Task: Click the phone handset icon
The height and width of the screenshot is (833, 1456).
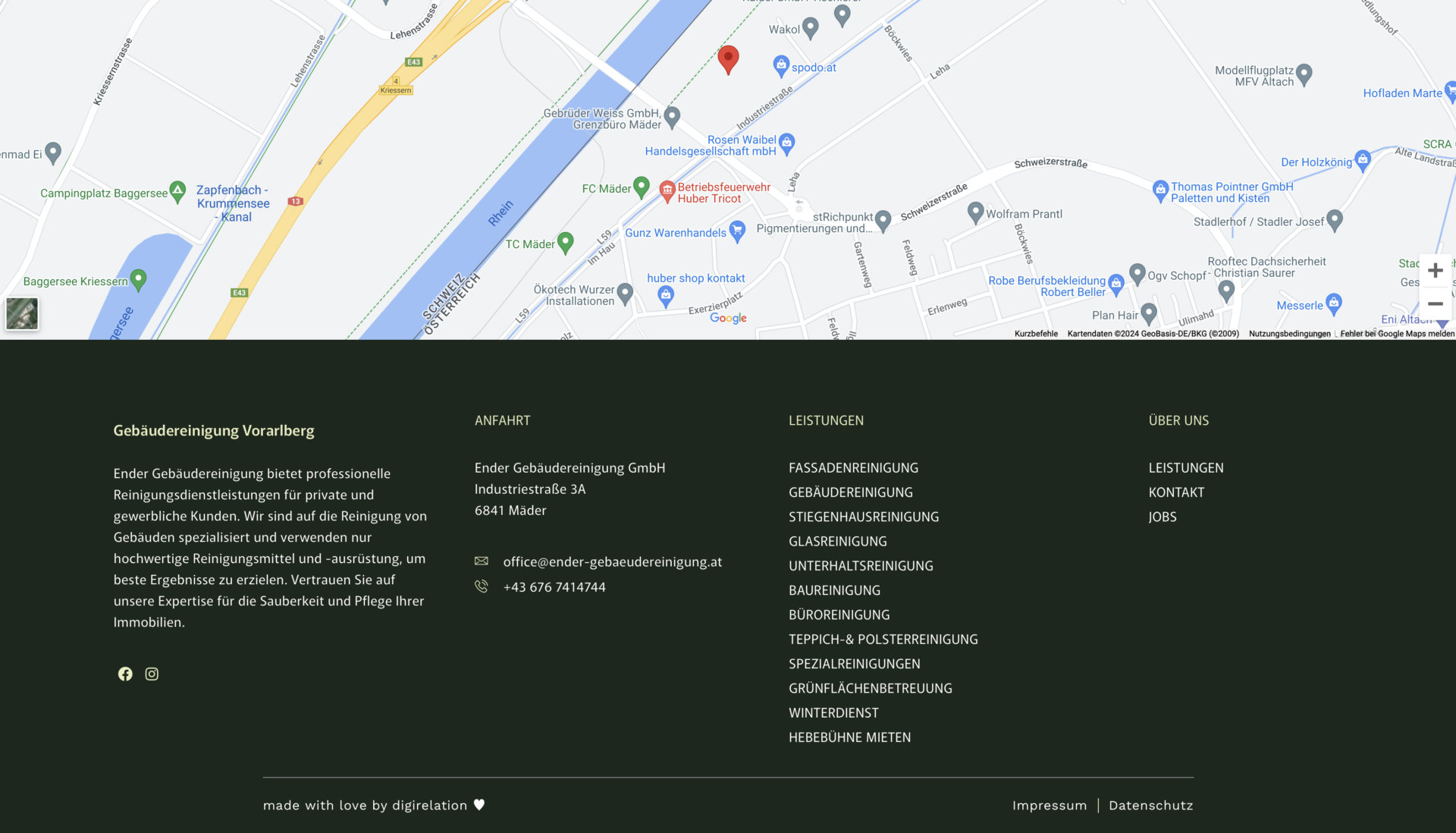Action: [x=482, y=586]
